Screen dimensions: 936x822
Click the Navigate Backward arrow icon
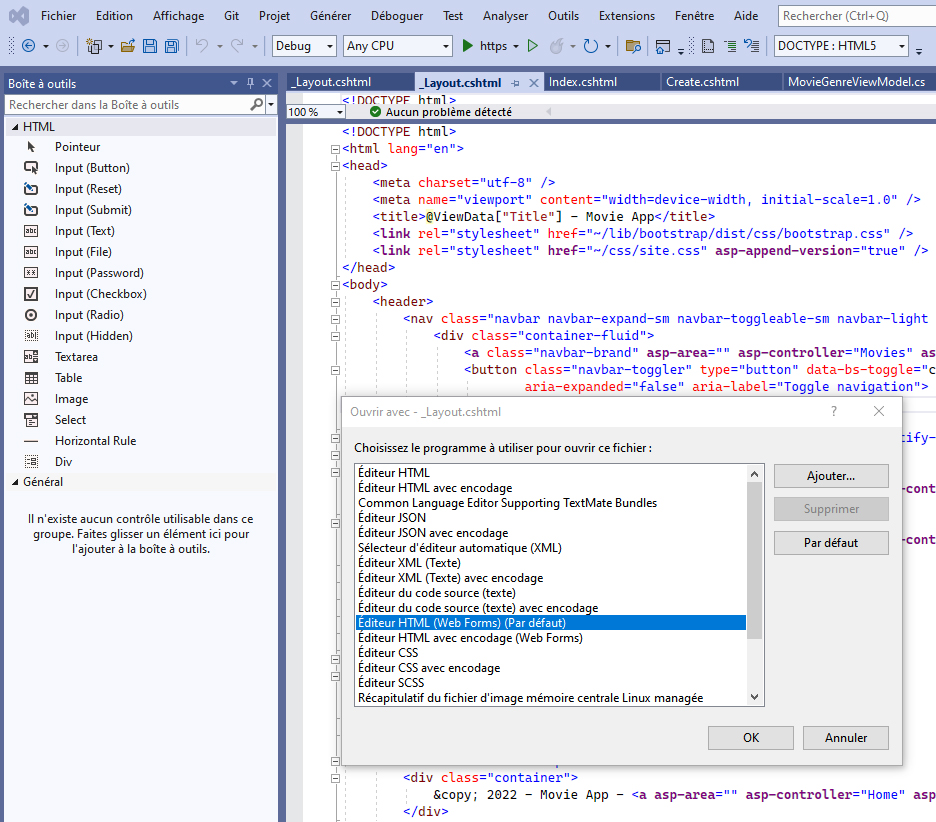point(28,46)
